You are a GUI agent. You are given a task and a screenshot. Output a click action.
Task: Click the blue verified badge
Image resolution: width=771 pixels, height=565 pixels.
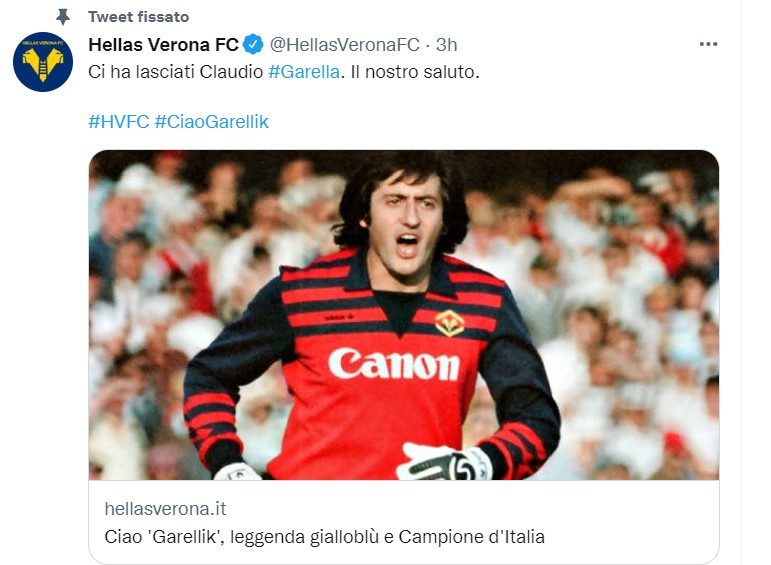tap(253, 45)
